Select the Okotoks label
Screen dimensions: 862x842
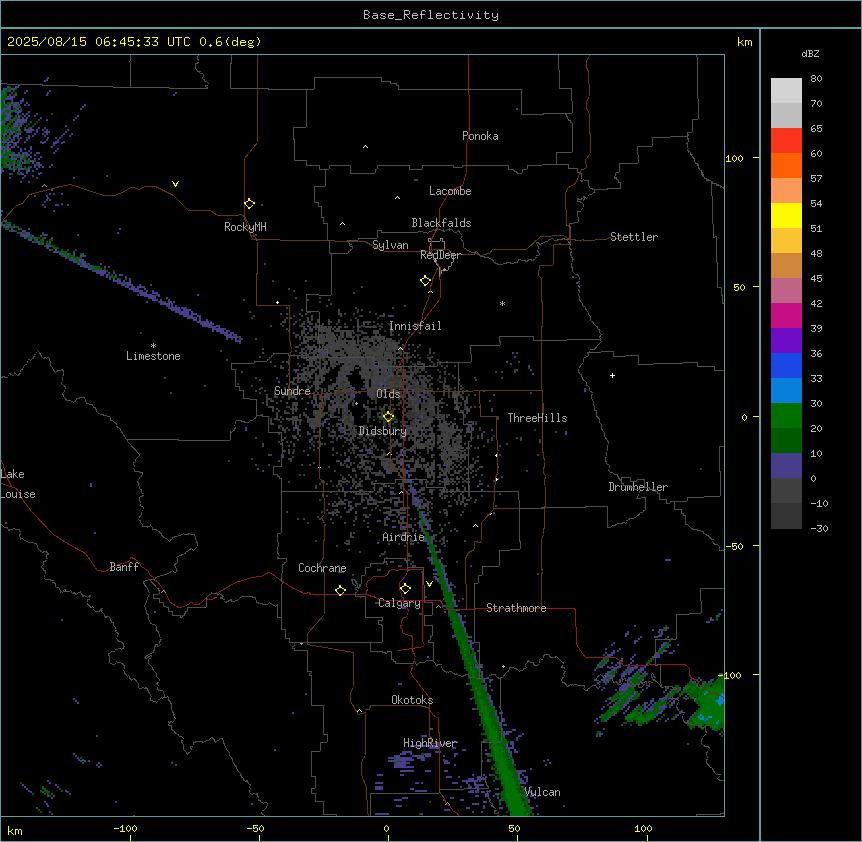tap(412, 700)
